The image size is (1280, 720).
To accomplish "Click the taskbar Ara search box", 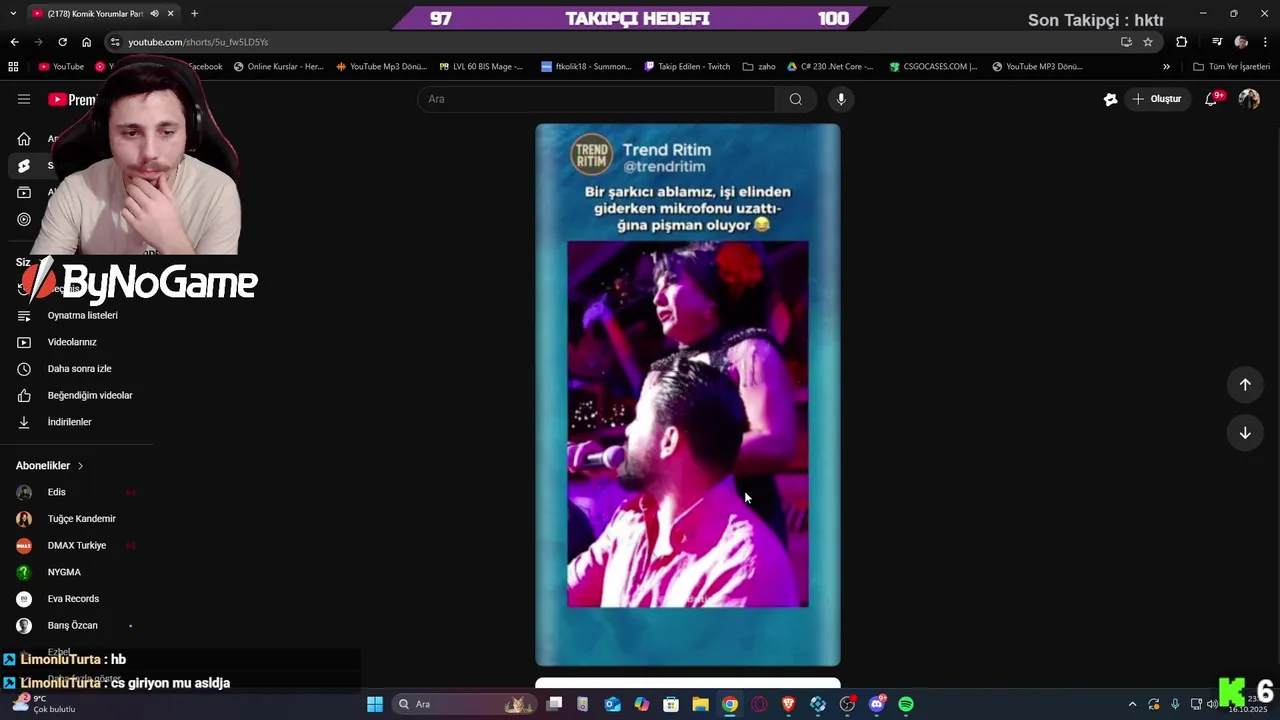I will (464, 704).
